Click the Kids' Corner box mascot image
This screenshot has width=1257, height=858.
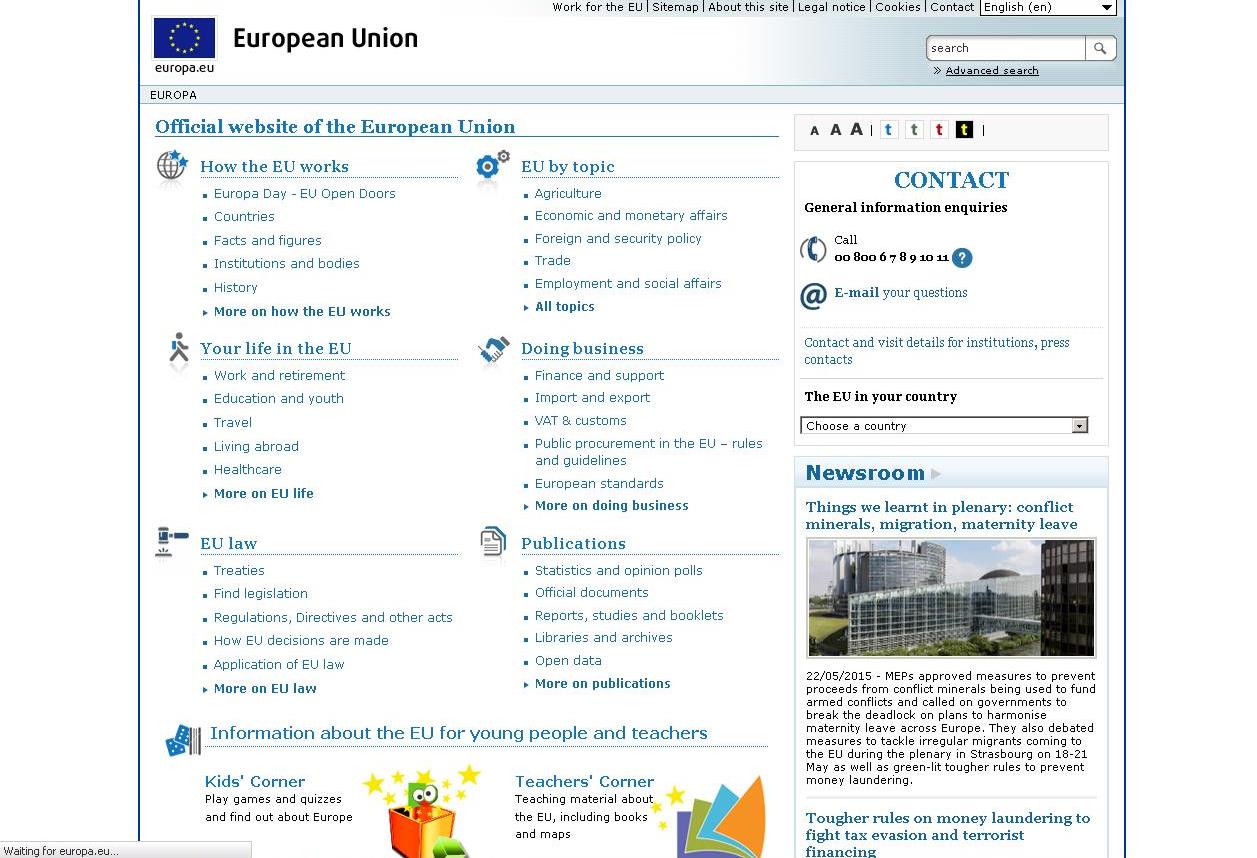tap(422, 812)
